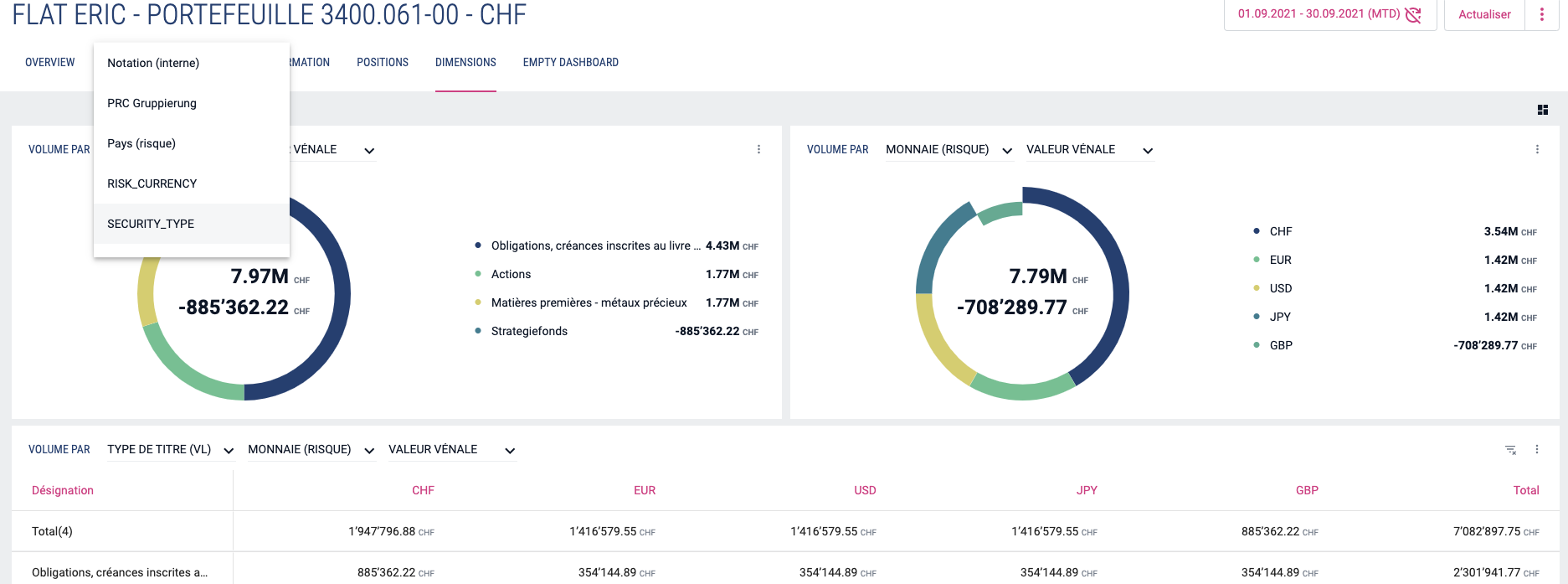The height and width of the screenshot is (584, 1568).
Task: Open the Empty Dashboard tab
Action: (x=571, y=63)
